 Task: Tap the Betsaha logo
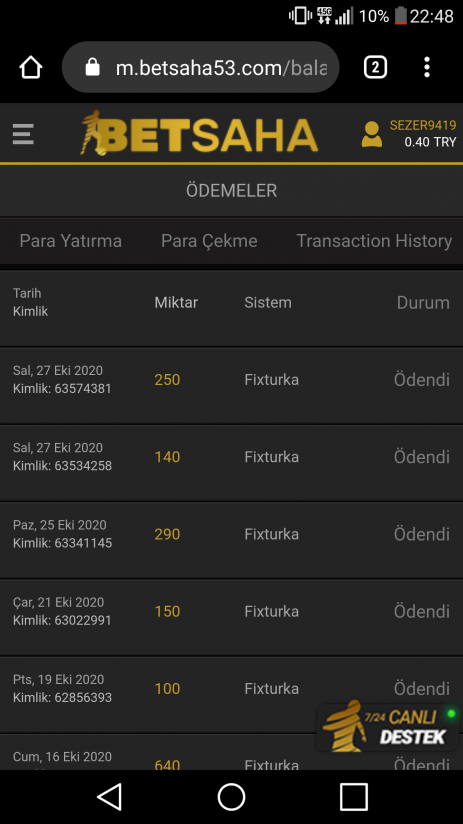pos(199,132)
